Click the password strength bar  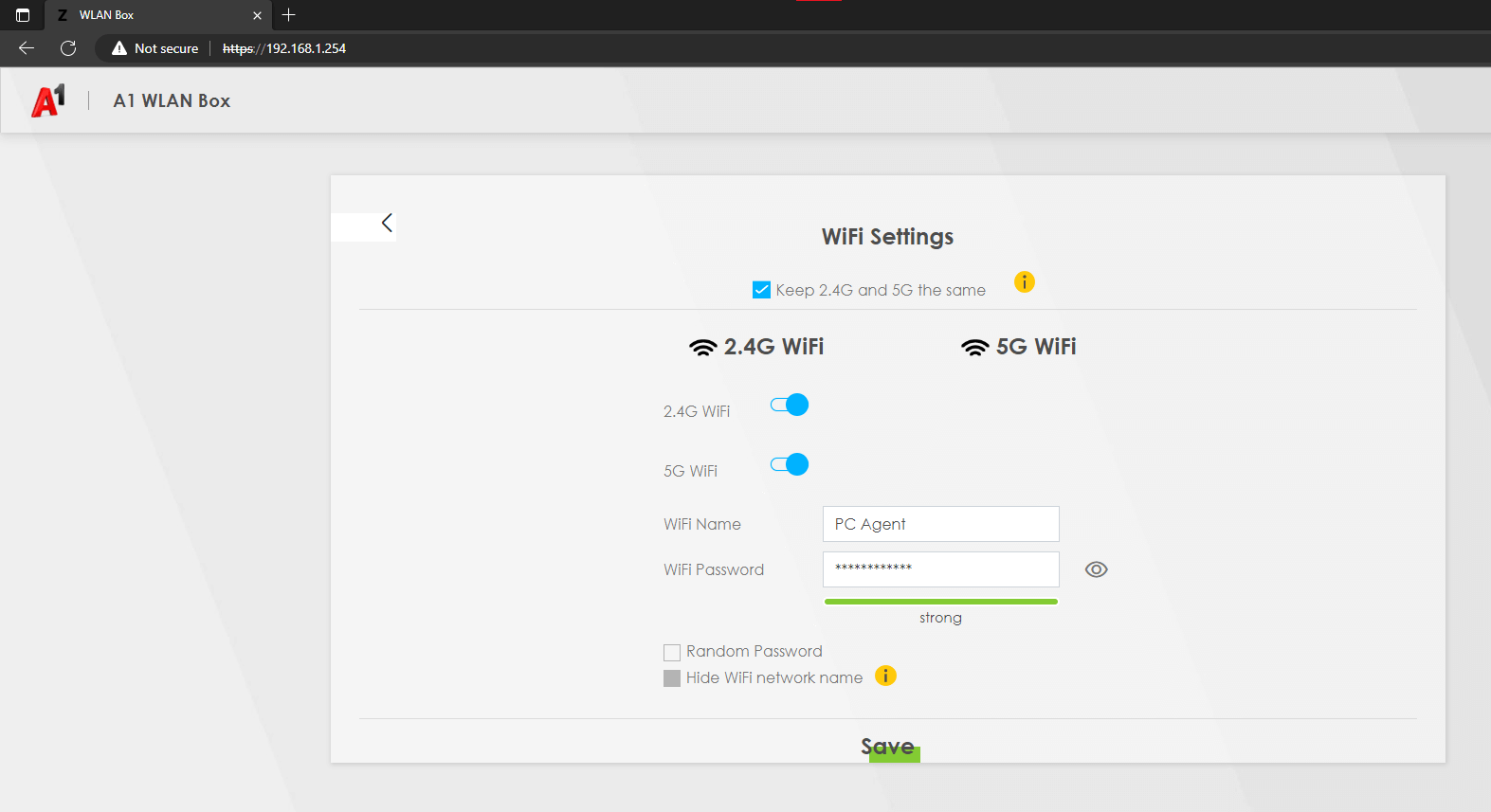click(941, 601)
